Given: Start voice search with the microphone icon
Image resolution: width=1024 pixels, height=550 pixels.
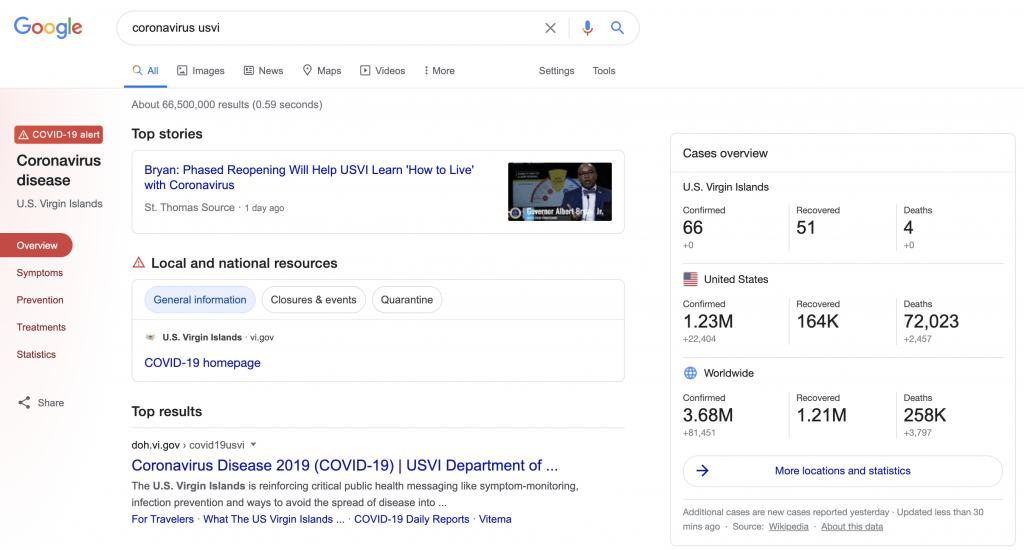Looking at the screenshot, I should coord(587,28).
